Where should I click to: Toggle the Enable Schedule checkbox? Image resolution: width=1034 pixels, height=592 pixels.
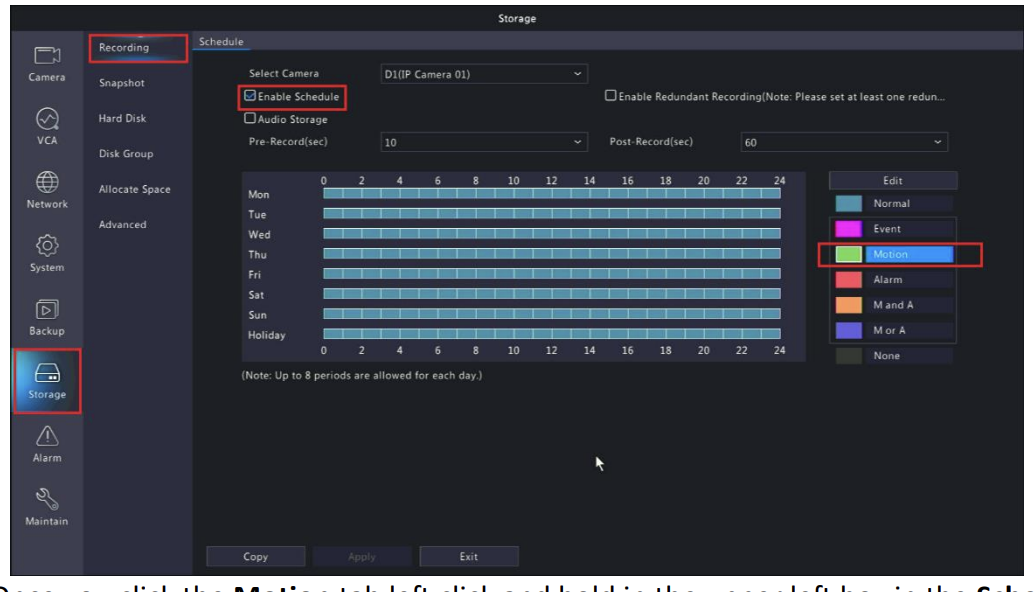pyautogui.click(x=251, y=97)
